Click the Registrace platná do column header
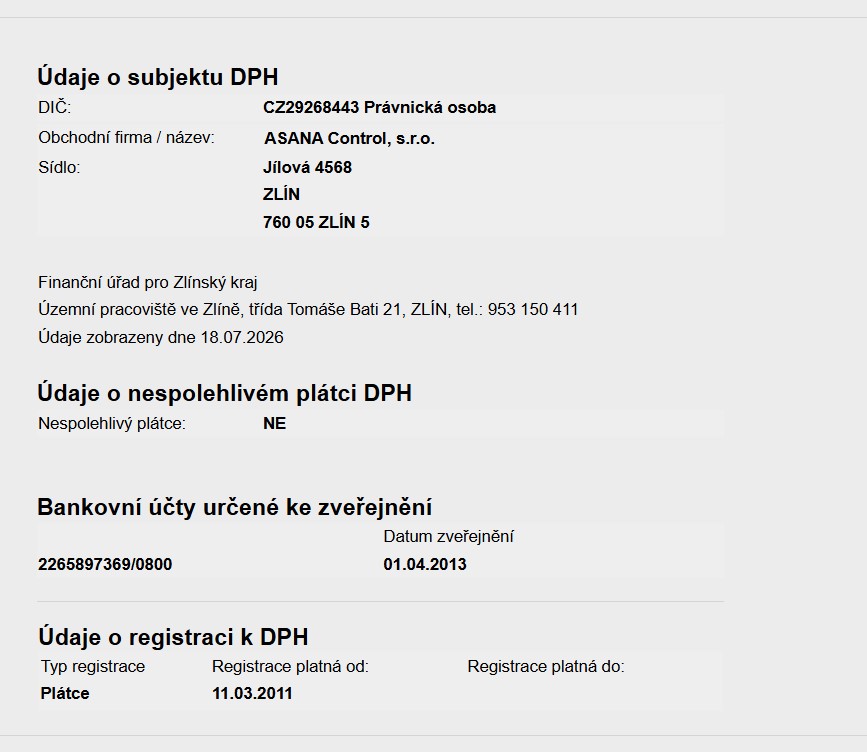 [546, 666]
